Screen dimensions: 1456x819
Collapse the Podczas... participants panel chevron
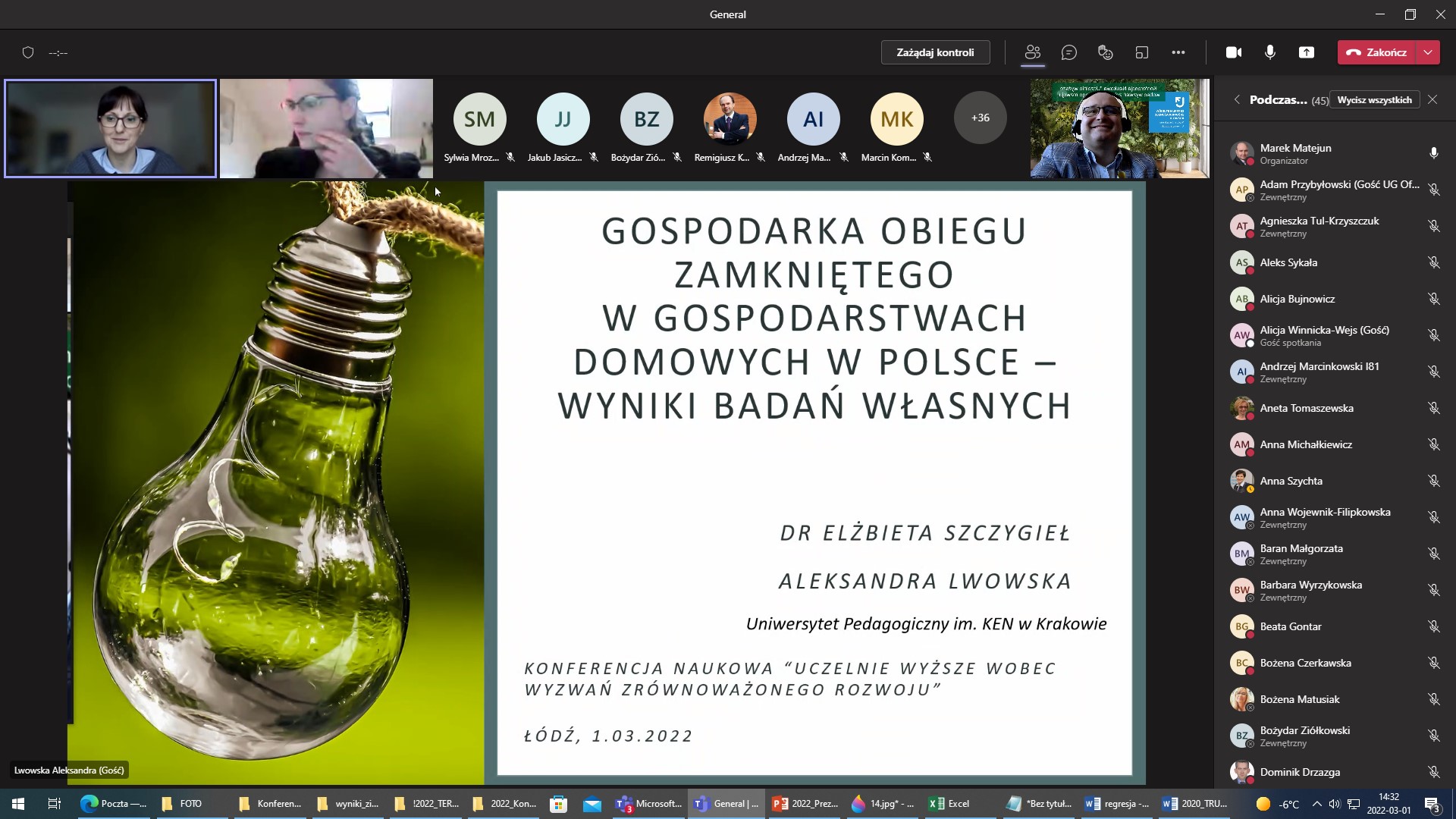[1237, 99]
